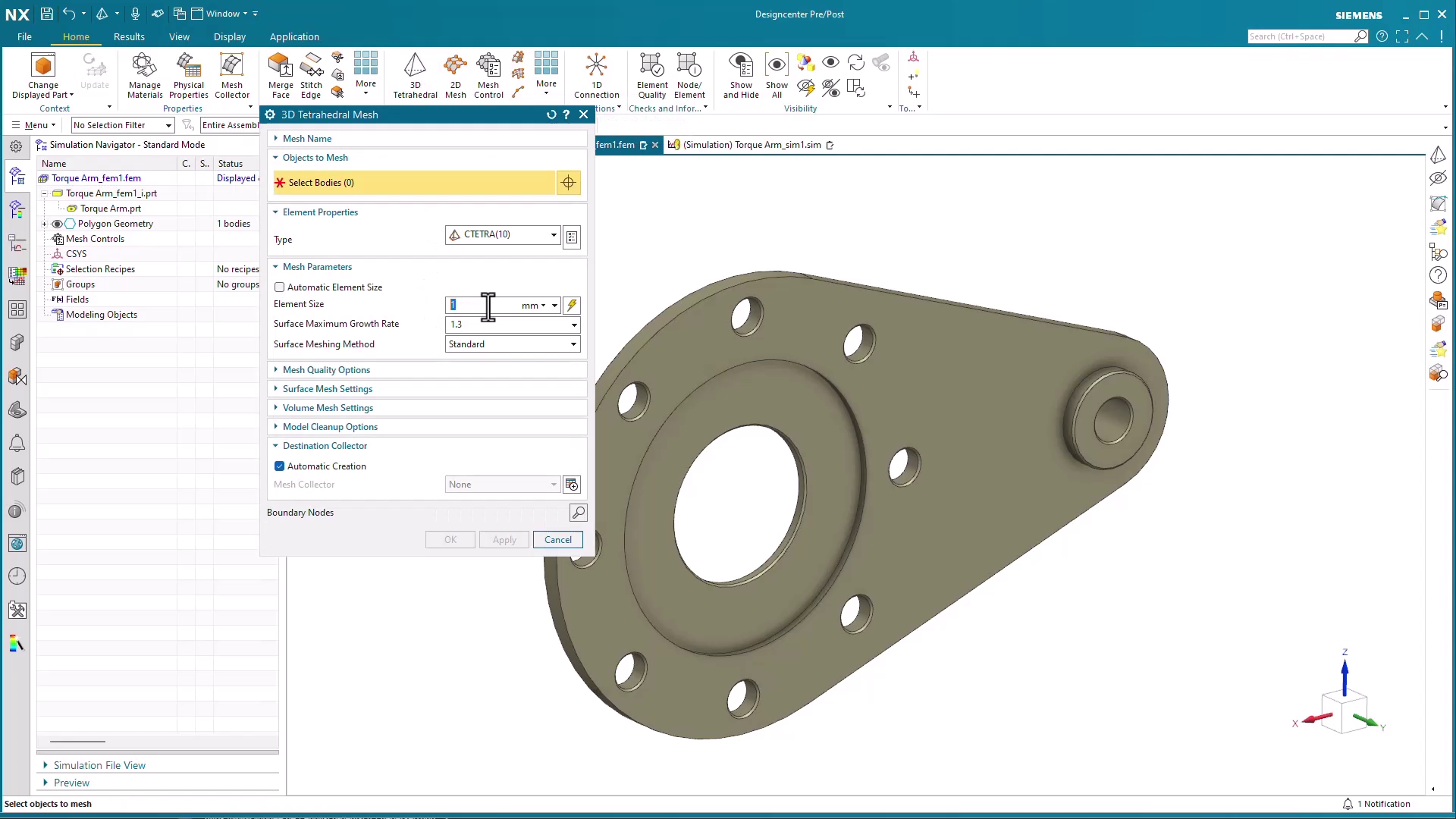Switch to the Results ribbon tab
This screenshot has width=1456, height=819.
(129, 36)
